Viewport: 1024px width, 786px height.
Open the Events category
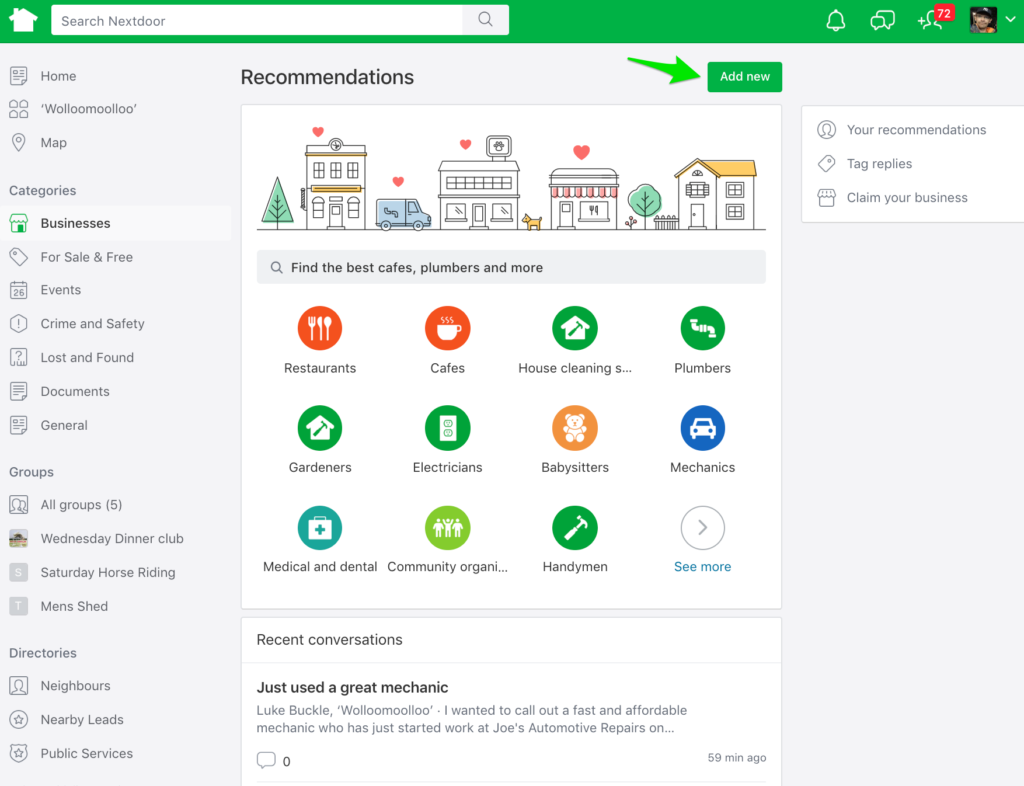pyautogui.click(x=61, y=290)
